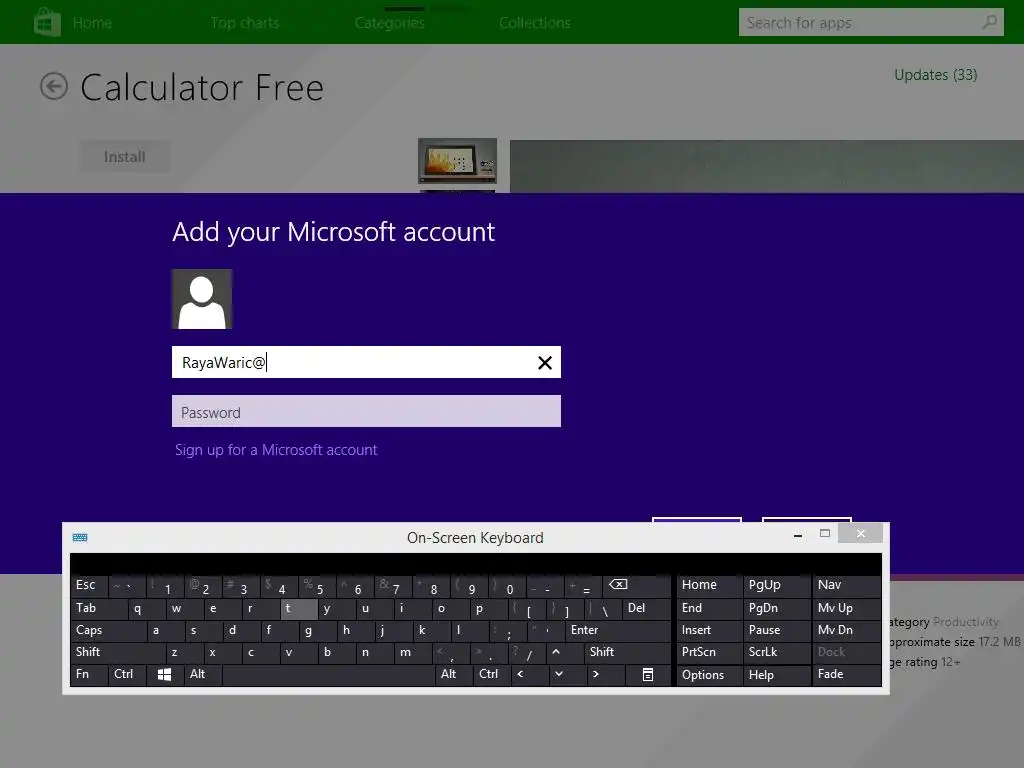Open the Updates (33) link
The height and width of the screenshot is (768, 1024).
pyautogui.click(x=935, y=75)
